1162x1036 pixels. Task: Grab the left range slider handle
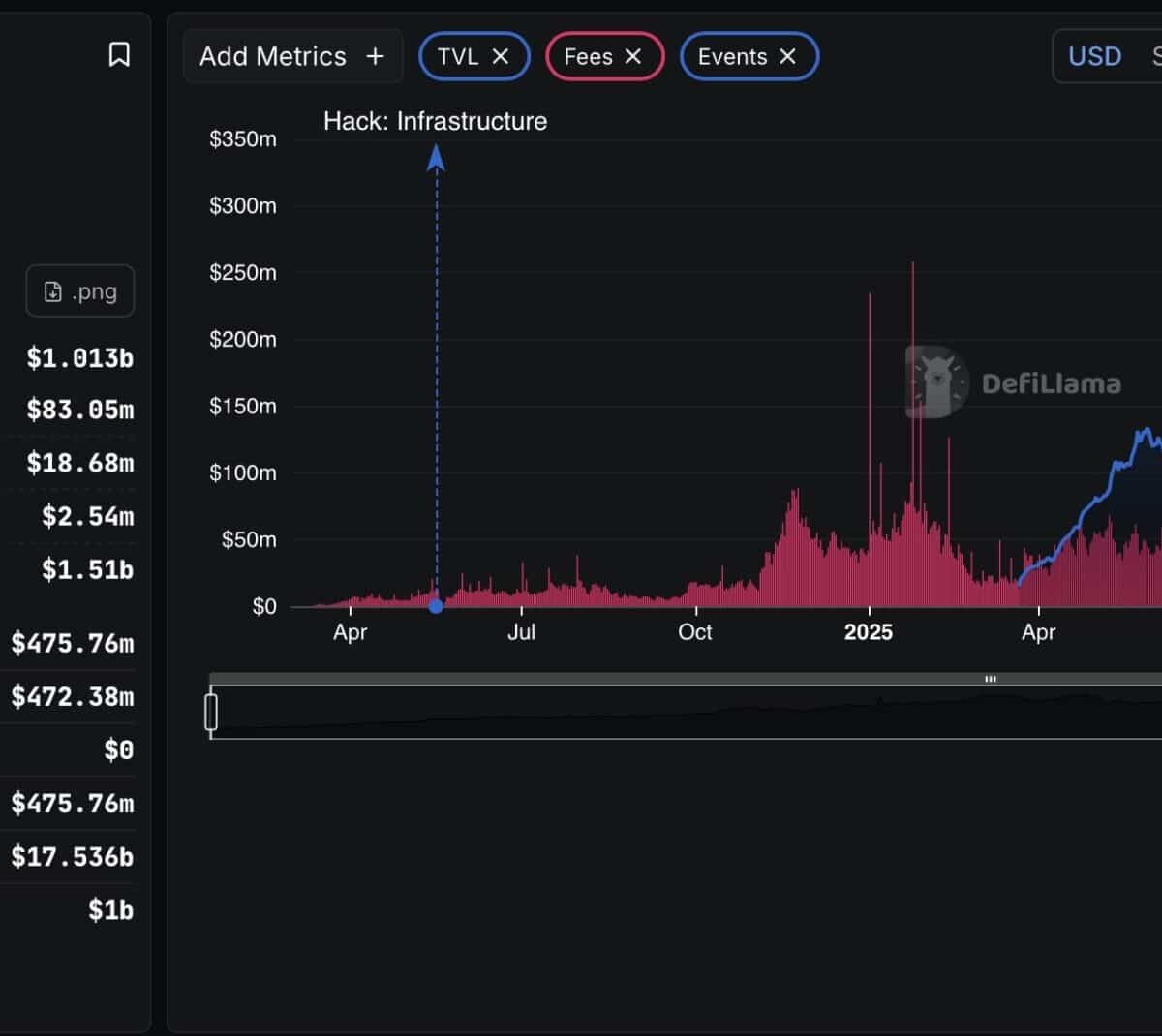click(211, 712)
